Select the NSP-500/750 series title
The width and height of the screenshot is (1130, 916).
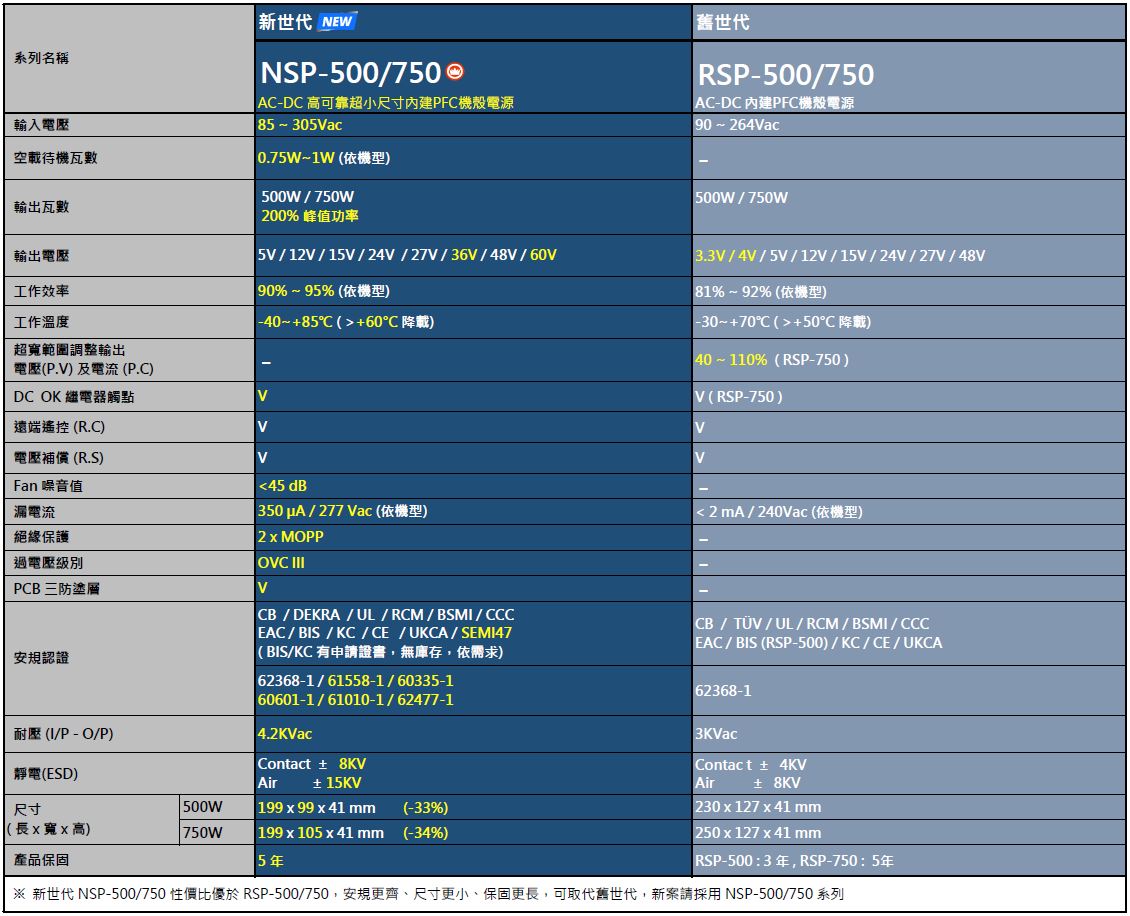[350, 73]
